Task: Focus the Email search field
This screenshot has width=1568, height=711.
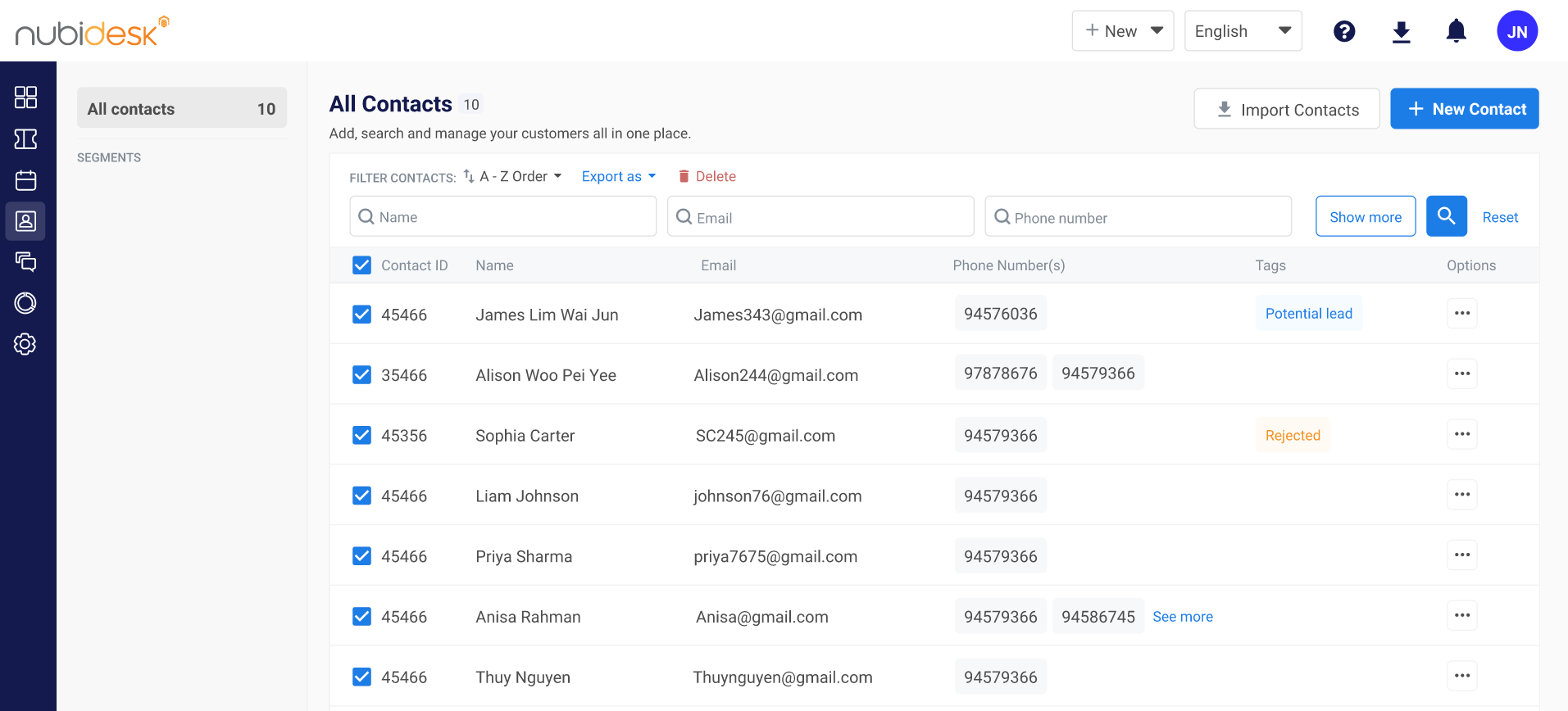Action: coord(820,216)
